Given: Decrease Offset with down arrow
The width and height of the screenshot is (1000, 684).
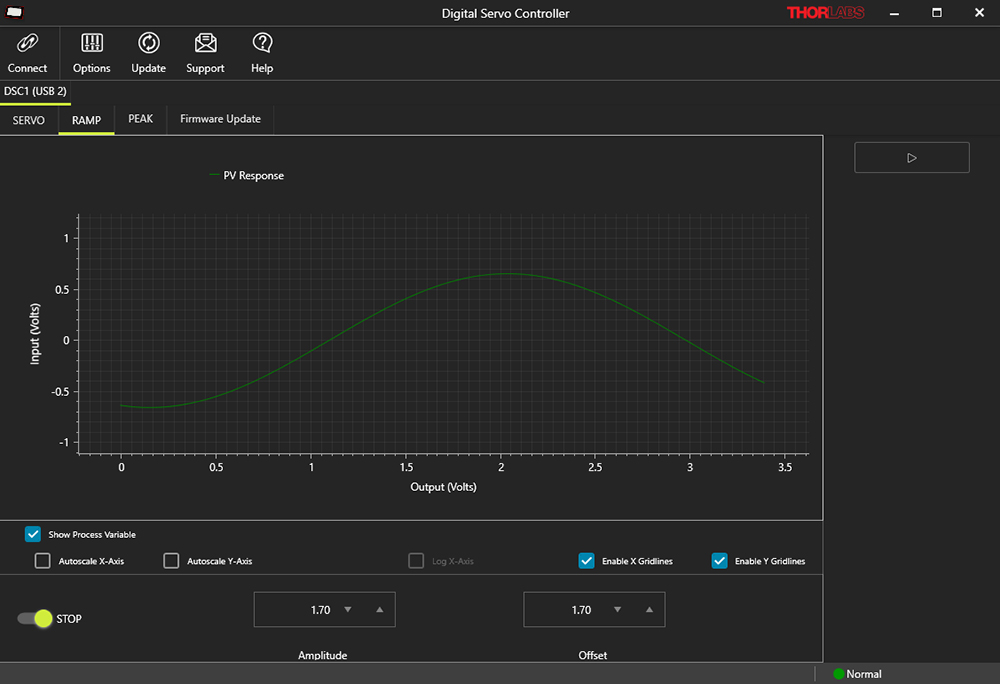Looking at the screenshot, I should pos(617,609).
